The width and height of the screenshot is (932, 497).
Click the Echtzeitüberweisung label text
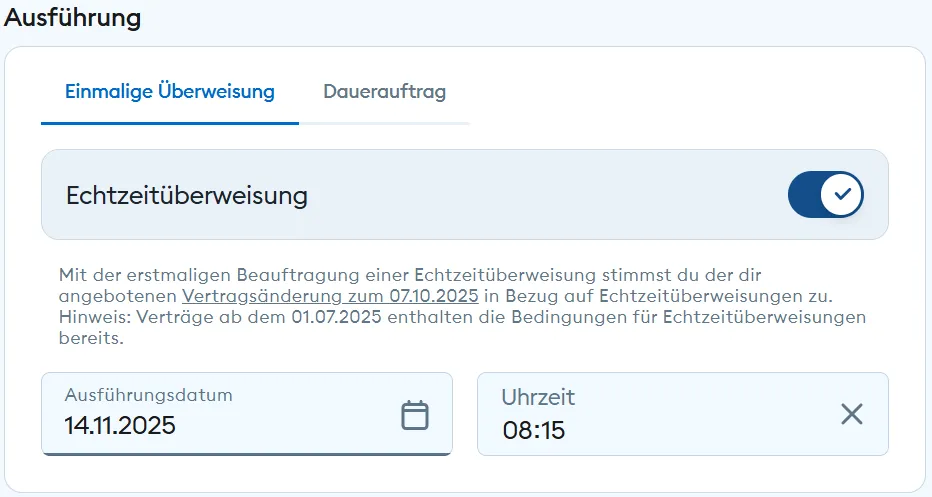pos(187,196)
